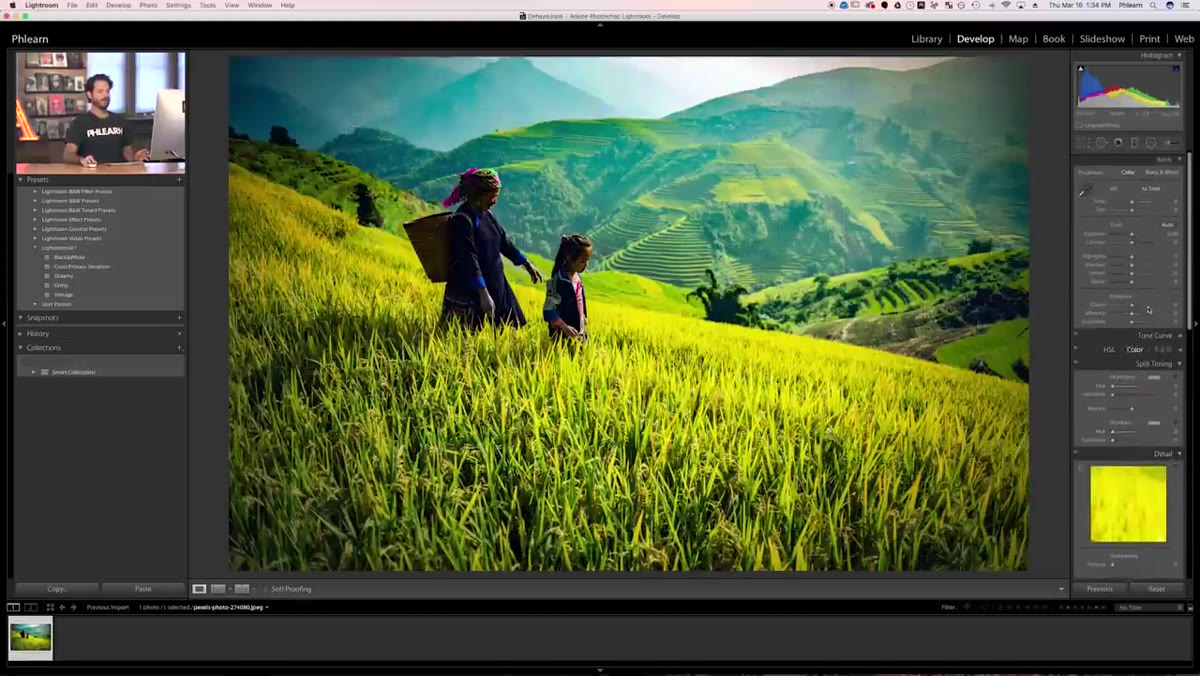Show second window display icon in filmstrip
1200x676 pixels.
30,607
